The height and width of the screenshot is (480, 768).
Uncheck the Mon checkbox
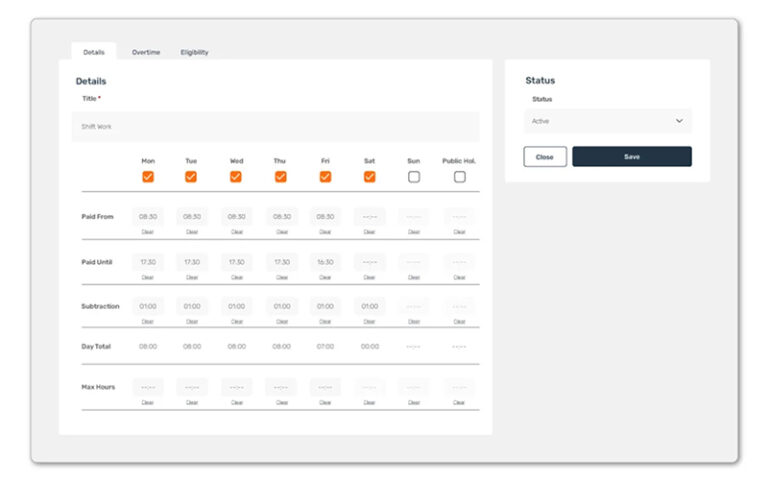[148, 177]
